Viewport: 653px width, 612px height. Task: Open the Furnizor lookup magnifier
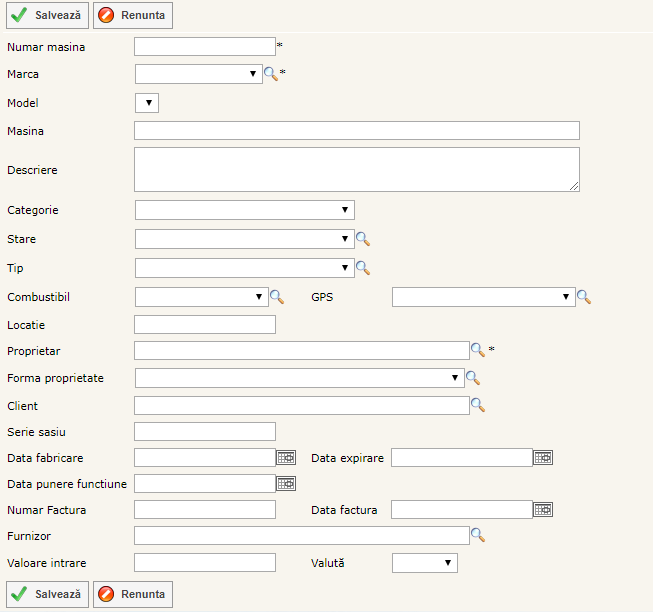(478, 536)
